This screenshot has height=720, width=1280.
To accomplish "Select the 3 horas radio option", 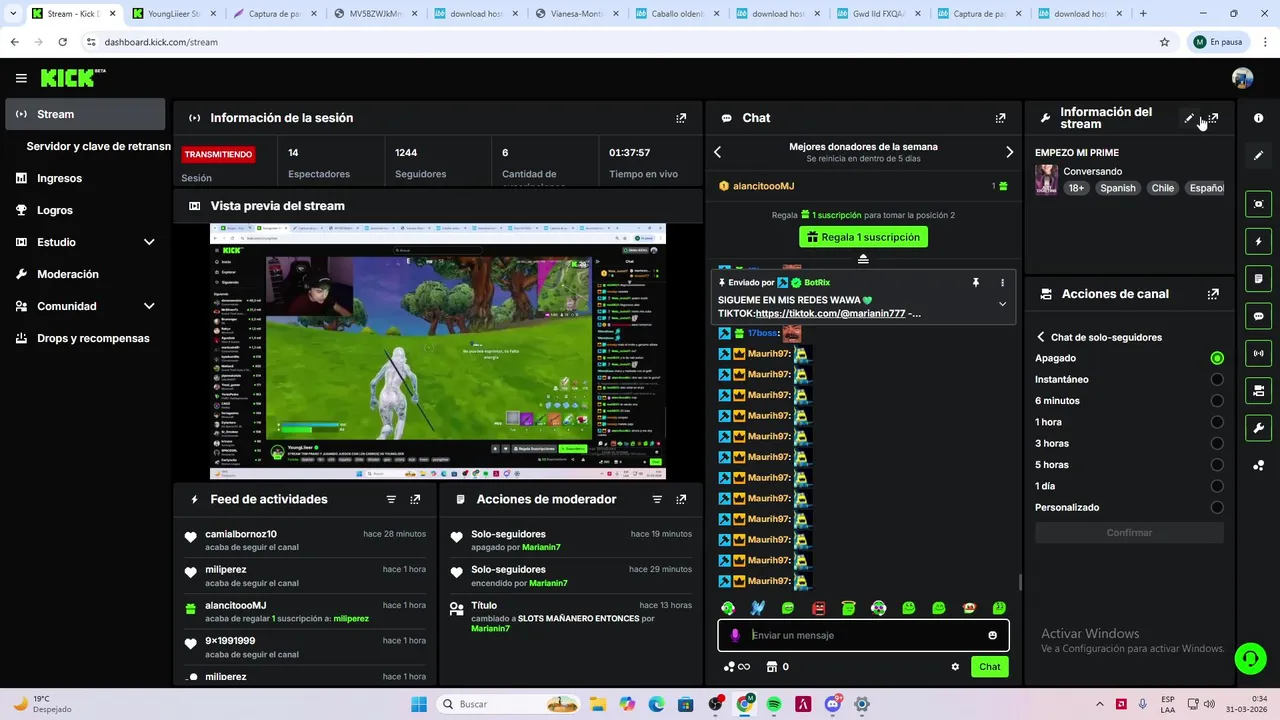I will point(1217,443).
